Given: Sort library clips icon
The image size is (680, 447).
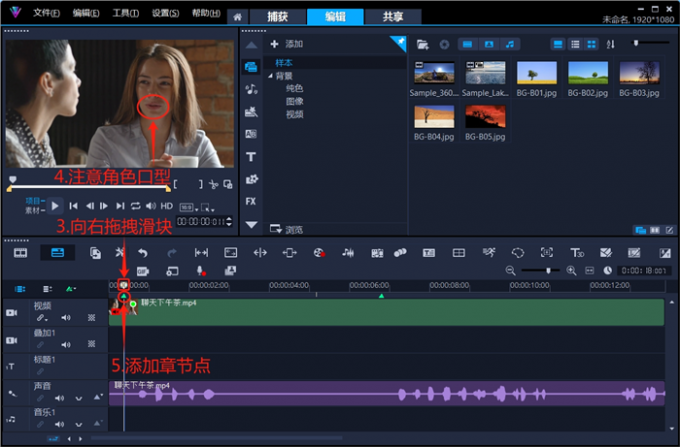Looking at the screenshot, I should [x=610, y=44].
